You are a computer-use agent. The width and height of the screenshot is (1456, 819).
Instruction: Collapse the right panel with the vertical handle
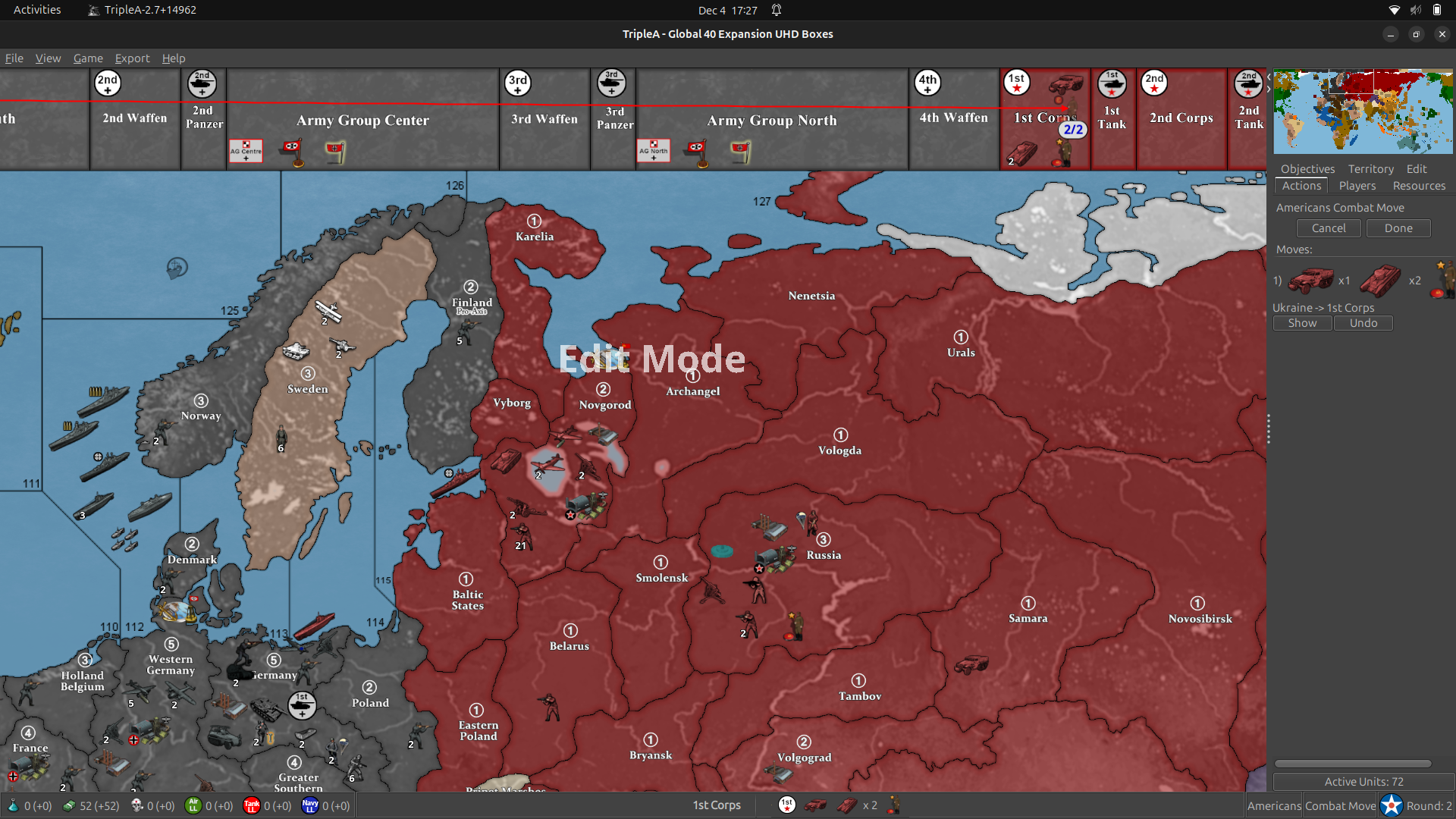(1268, 429)
